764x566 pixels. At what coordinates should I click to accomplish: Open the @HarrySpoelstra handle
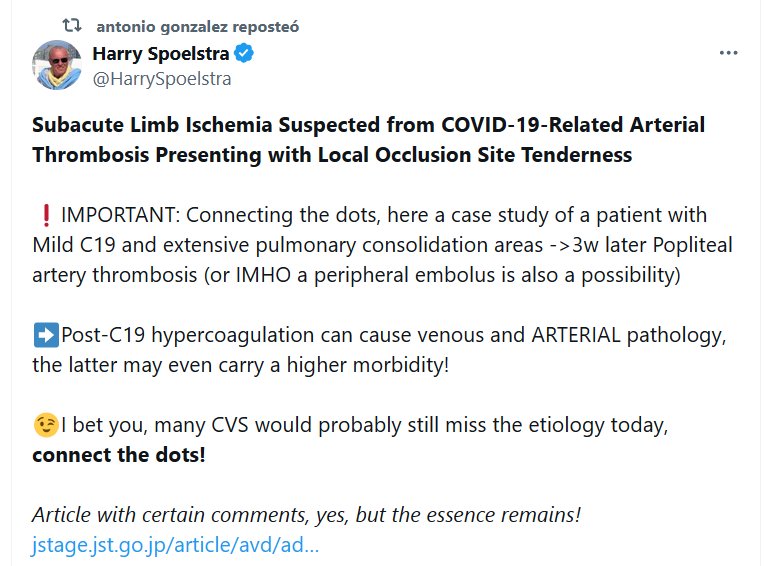161,78
